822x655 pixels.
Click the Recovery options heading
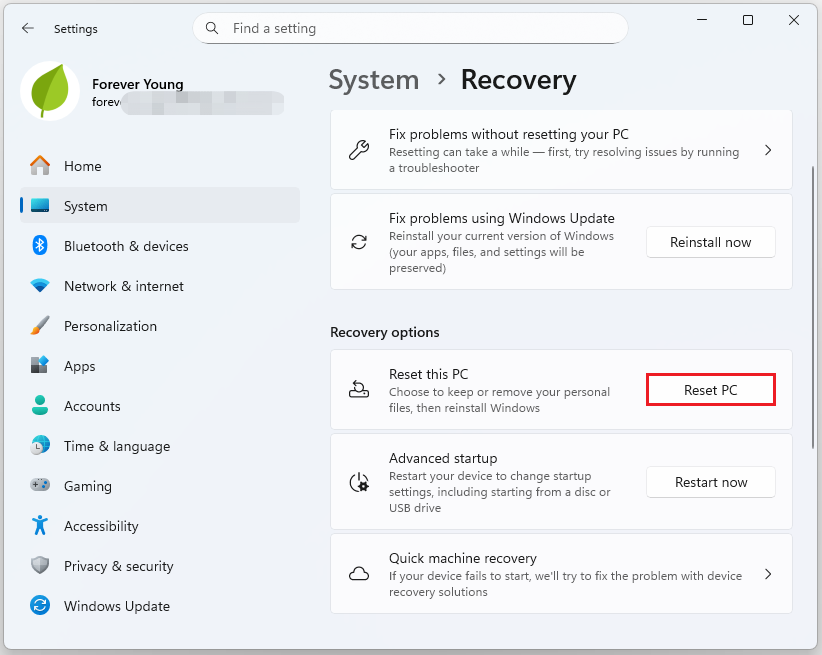385,332
